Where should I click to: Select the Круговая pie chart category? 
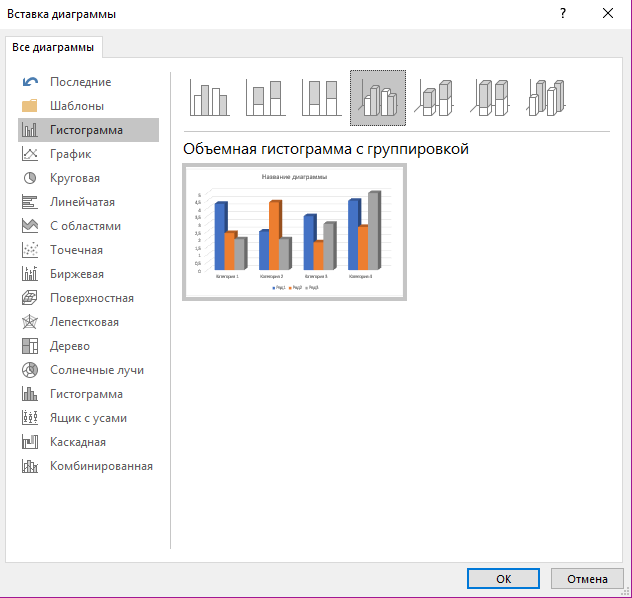tap(89, 178)
